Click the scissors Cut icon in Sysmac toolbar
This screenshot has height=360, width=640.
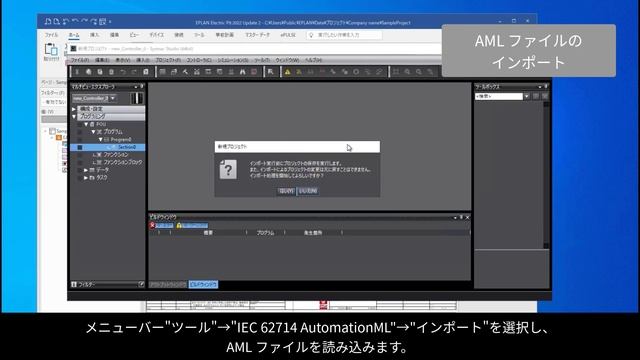pos(77,72)
